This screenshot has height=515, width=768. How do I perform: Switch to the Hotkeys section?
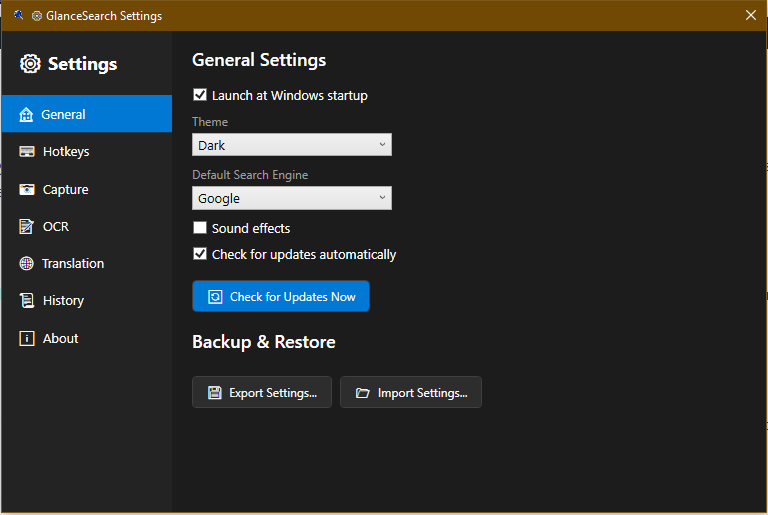87,151
